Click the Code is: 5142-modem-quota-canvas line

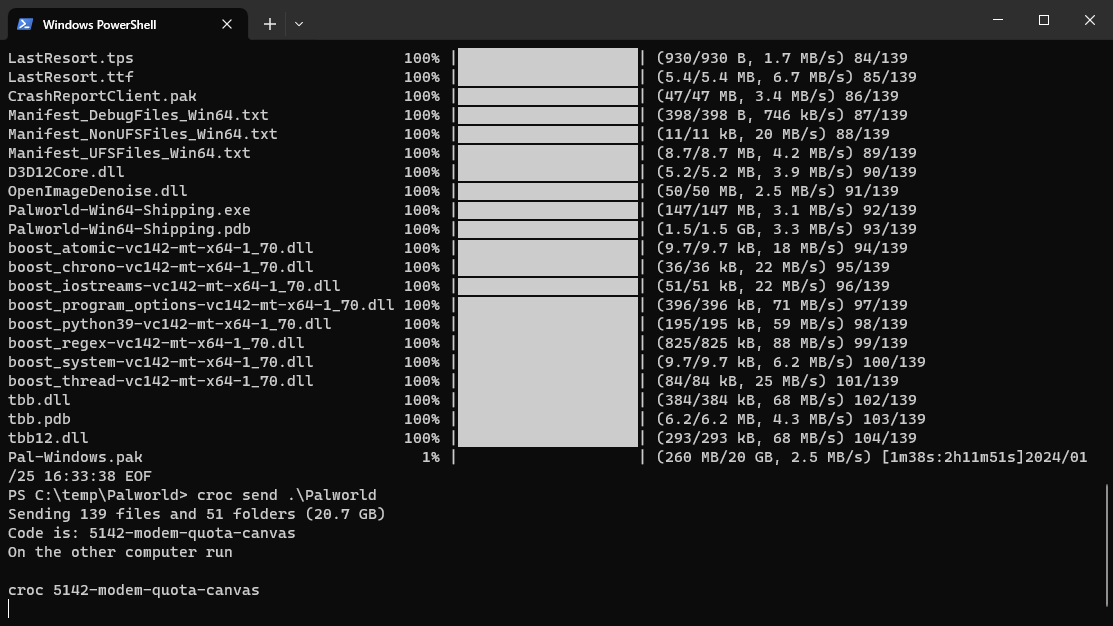[152, 534]
